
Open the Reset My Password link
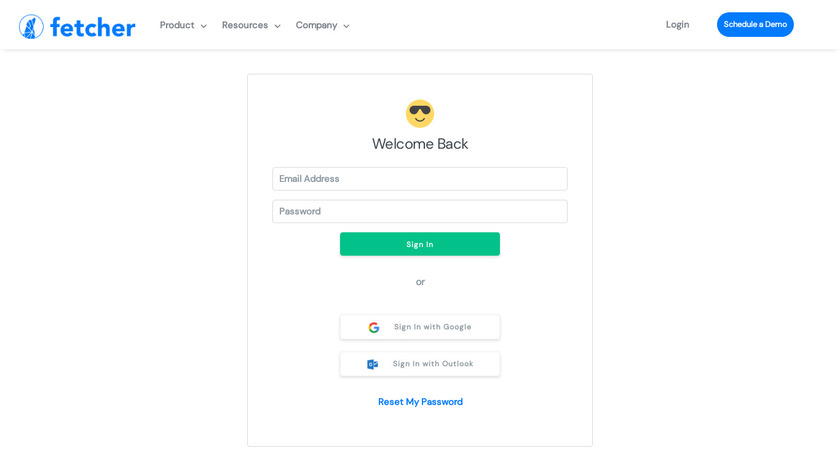click(x=420, y=402)
